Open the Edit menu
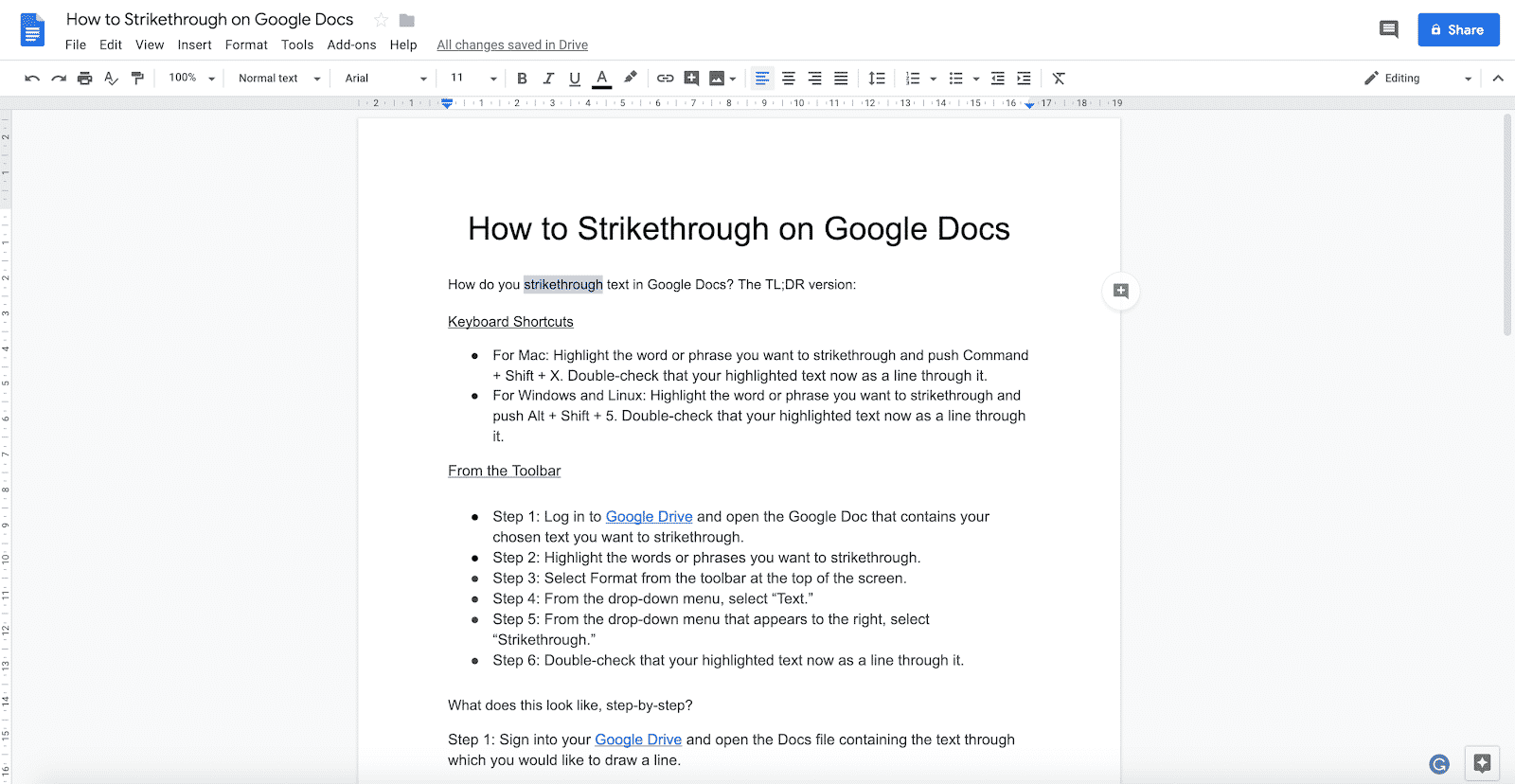 tap(111, 45)
